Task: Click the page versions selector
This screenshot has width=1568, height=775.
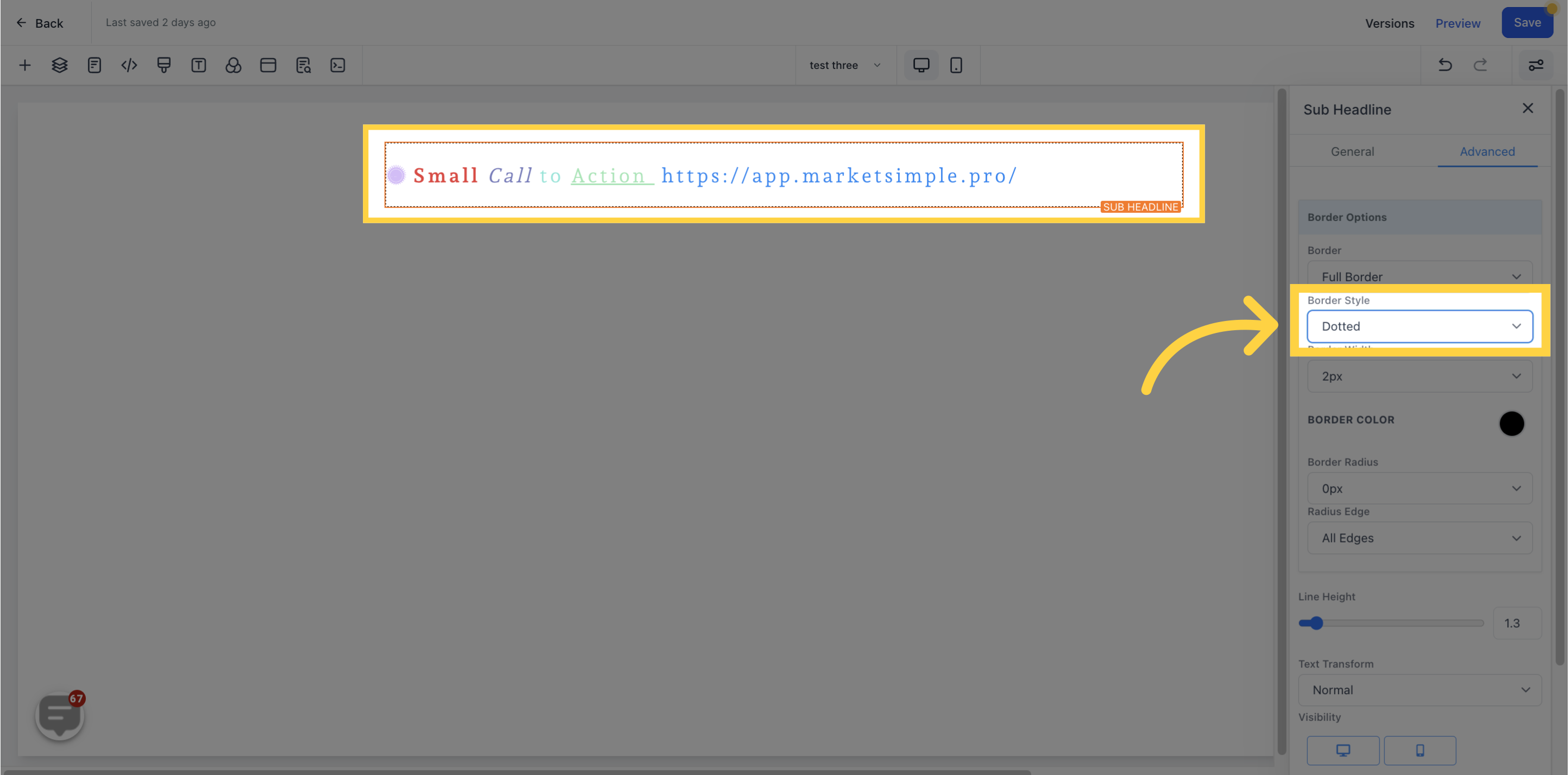Action: (1390, 22)
